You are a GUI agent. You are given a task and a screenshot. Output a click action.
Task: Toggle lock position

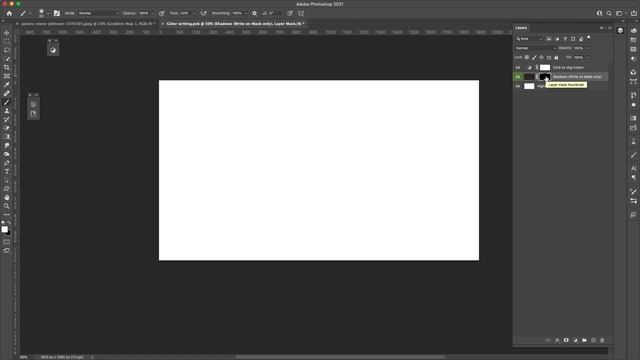542,58
